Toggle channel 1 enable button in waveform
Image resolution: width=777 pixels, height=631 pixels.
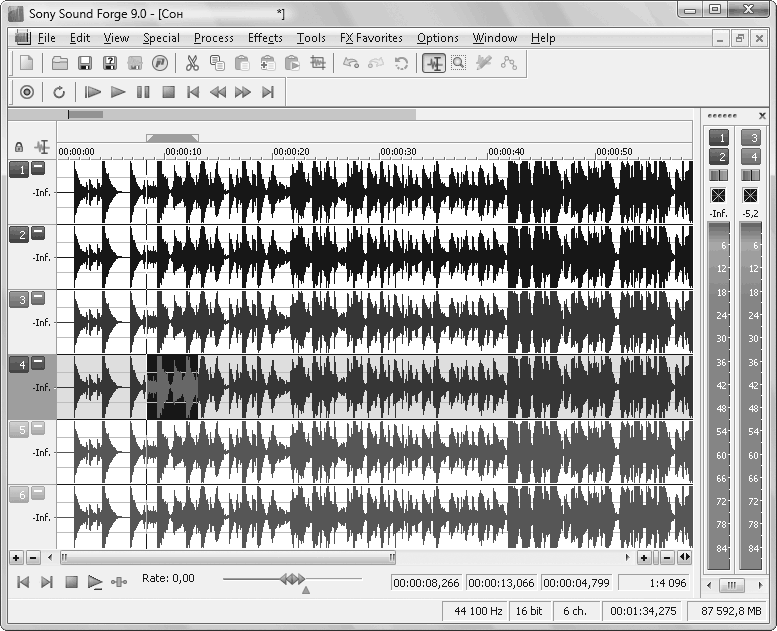(18, 169)
